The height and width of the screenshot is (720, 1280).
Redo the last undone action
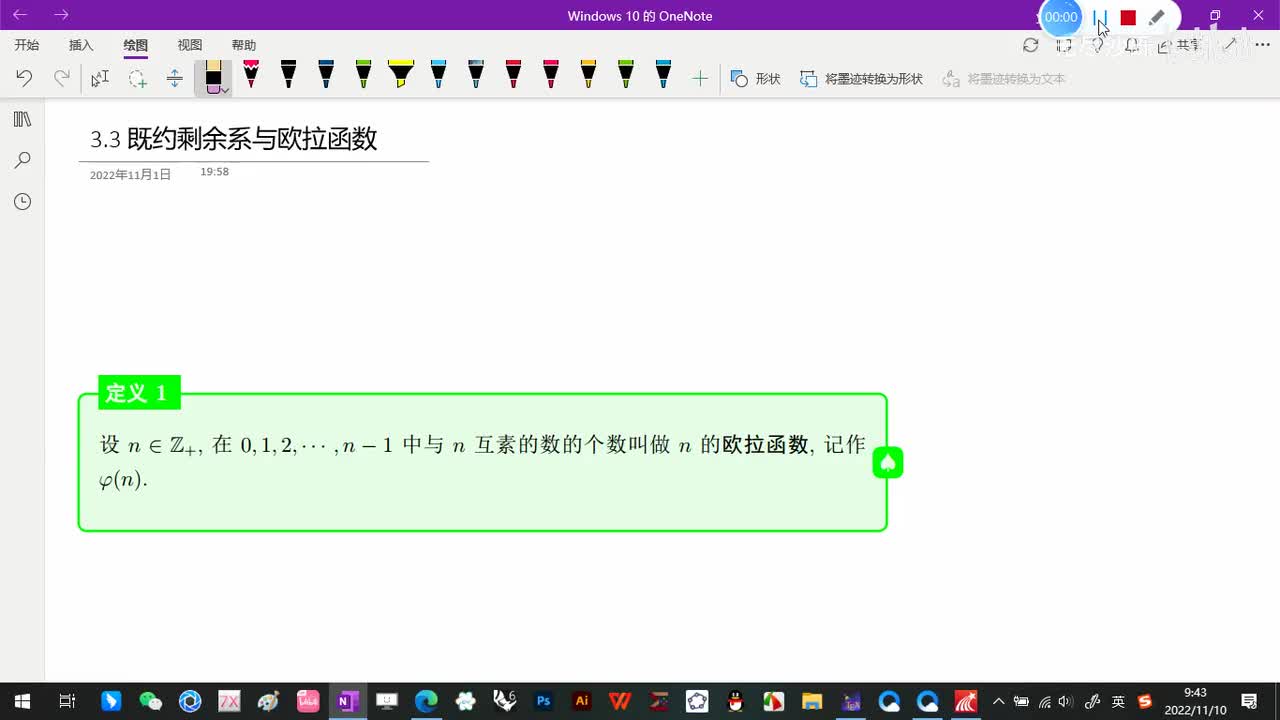(x=62, y=78)
